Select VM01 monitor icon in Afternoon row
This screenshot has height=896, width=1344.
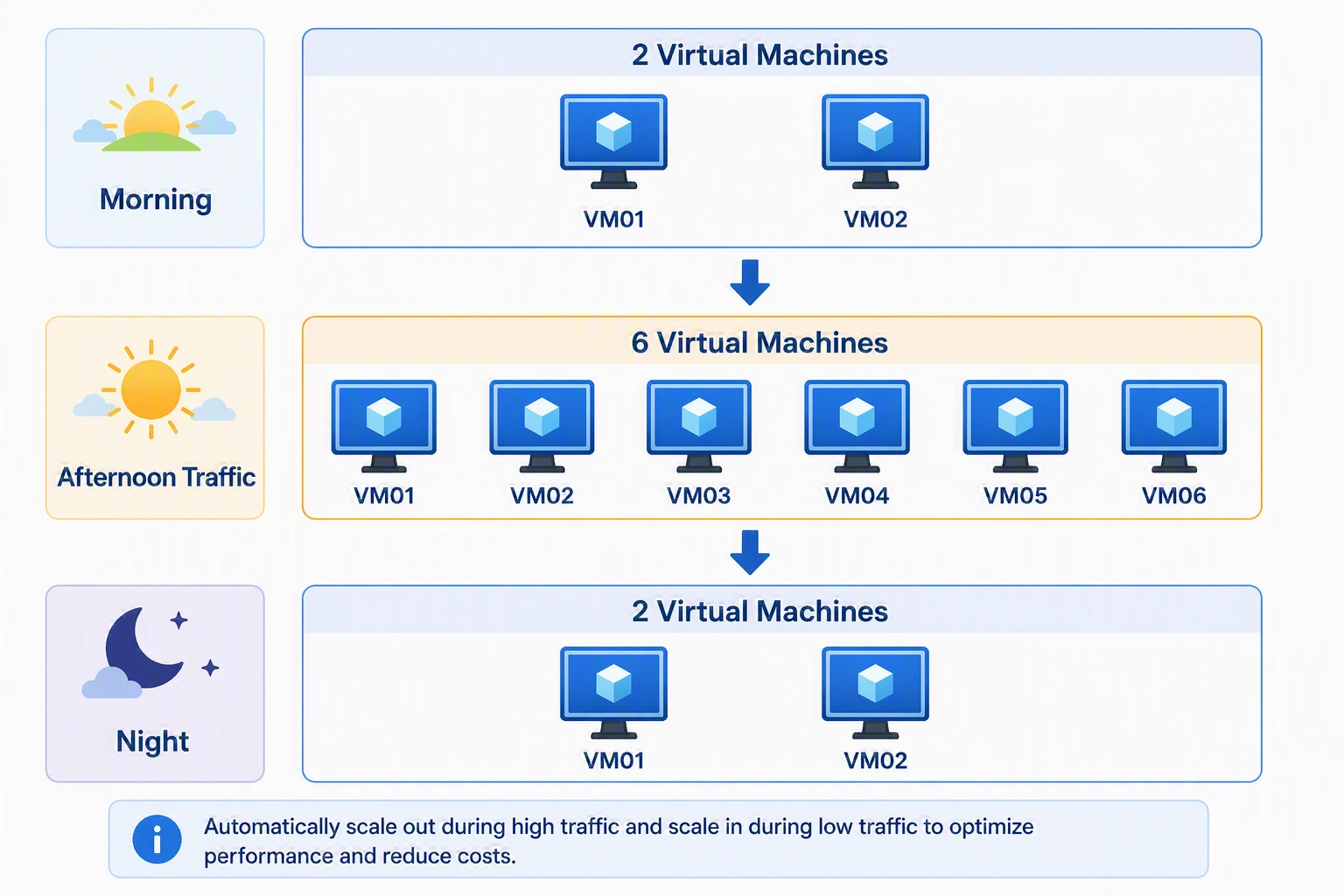coord(384,426)
